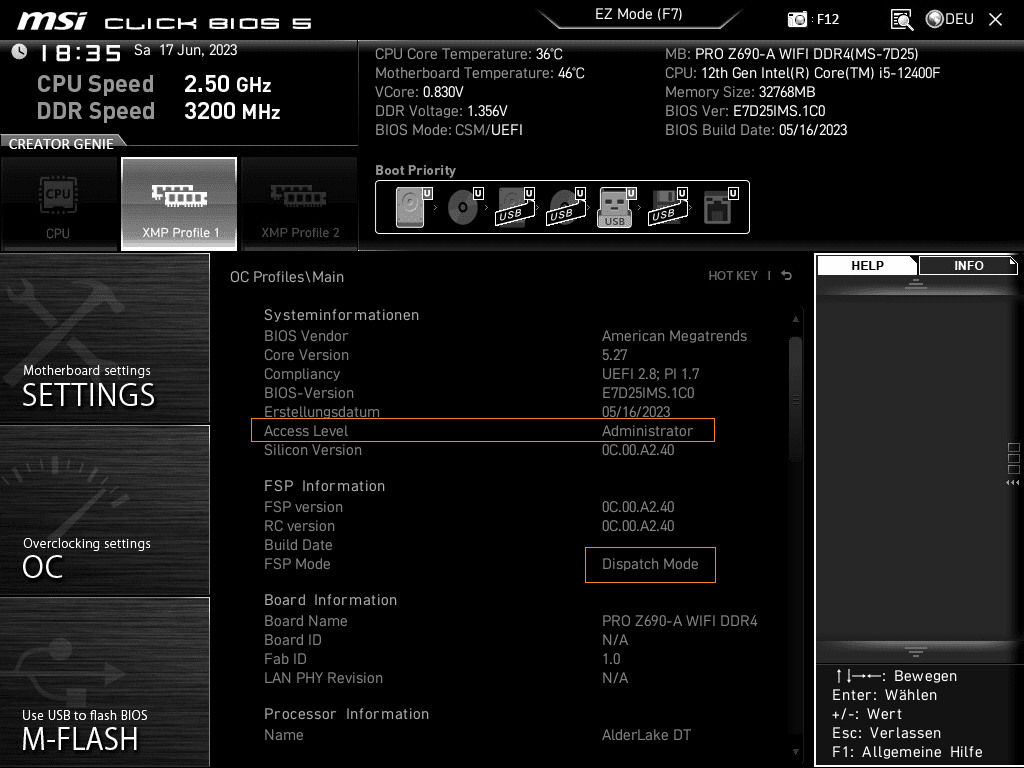Select the hard disk boot device icon
Image resolution: width=1024 pixels, height=768 pixels.
click(413, 207)
